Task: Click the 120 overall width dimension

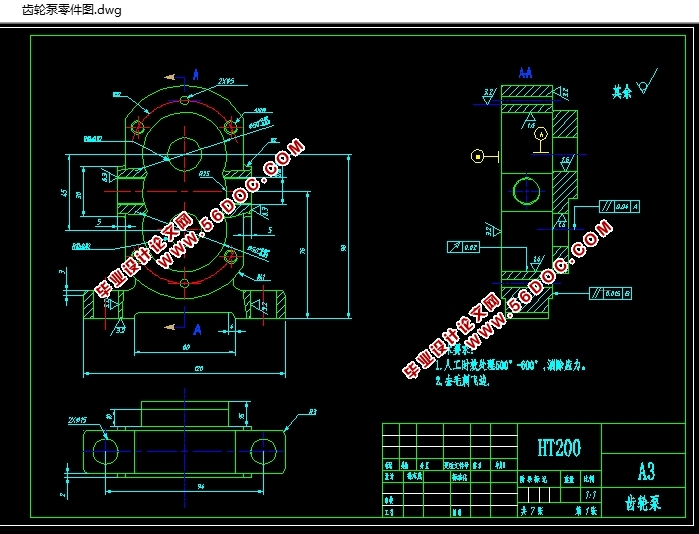Action: tap(185, 368)
